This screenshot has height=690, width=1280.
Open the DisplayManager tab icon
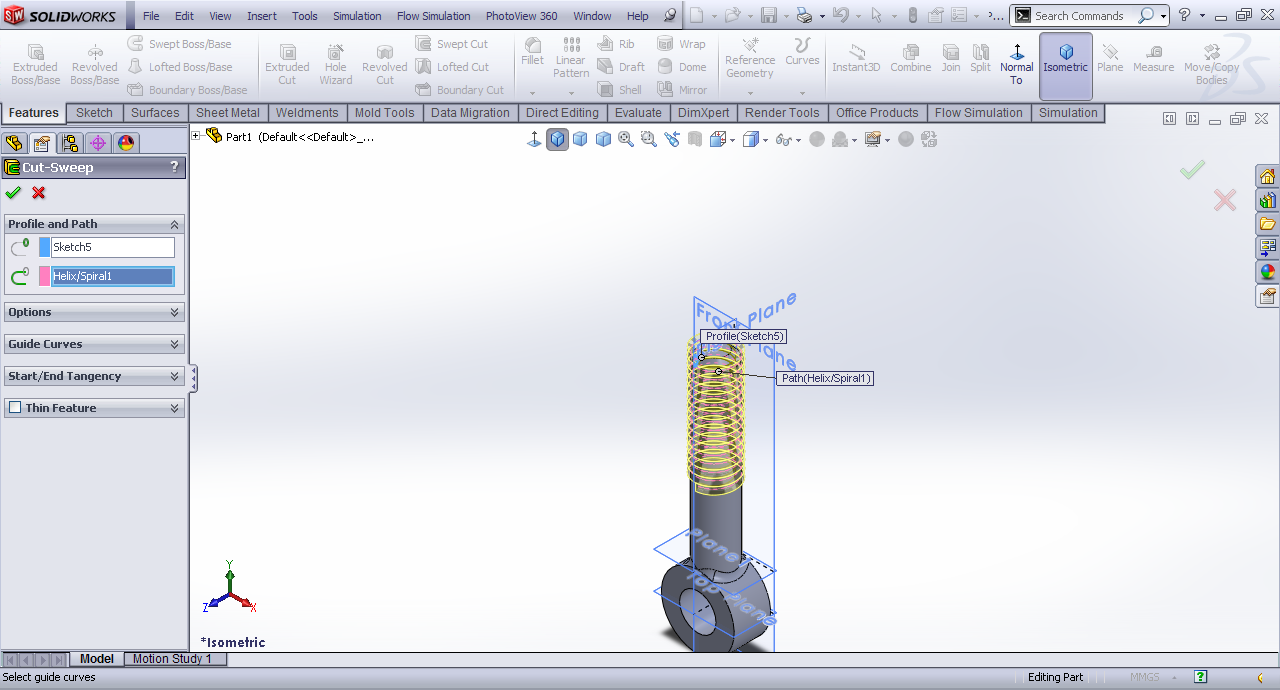pos(126,143)
